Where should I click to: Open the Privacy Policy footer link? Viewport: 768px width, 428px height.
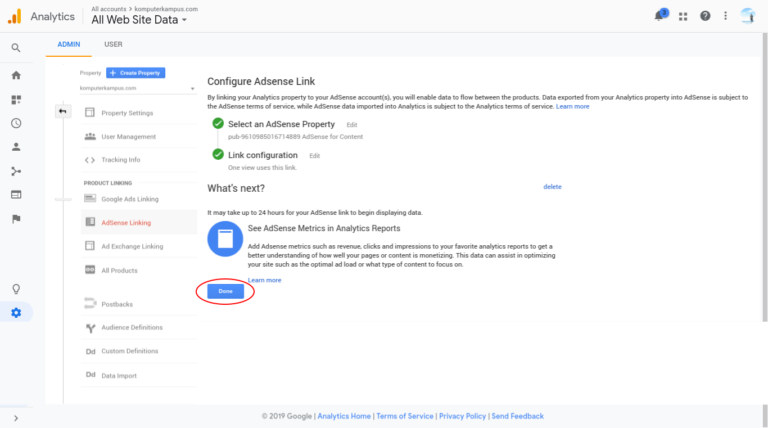(x=462, y=416)
